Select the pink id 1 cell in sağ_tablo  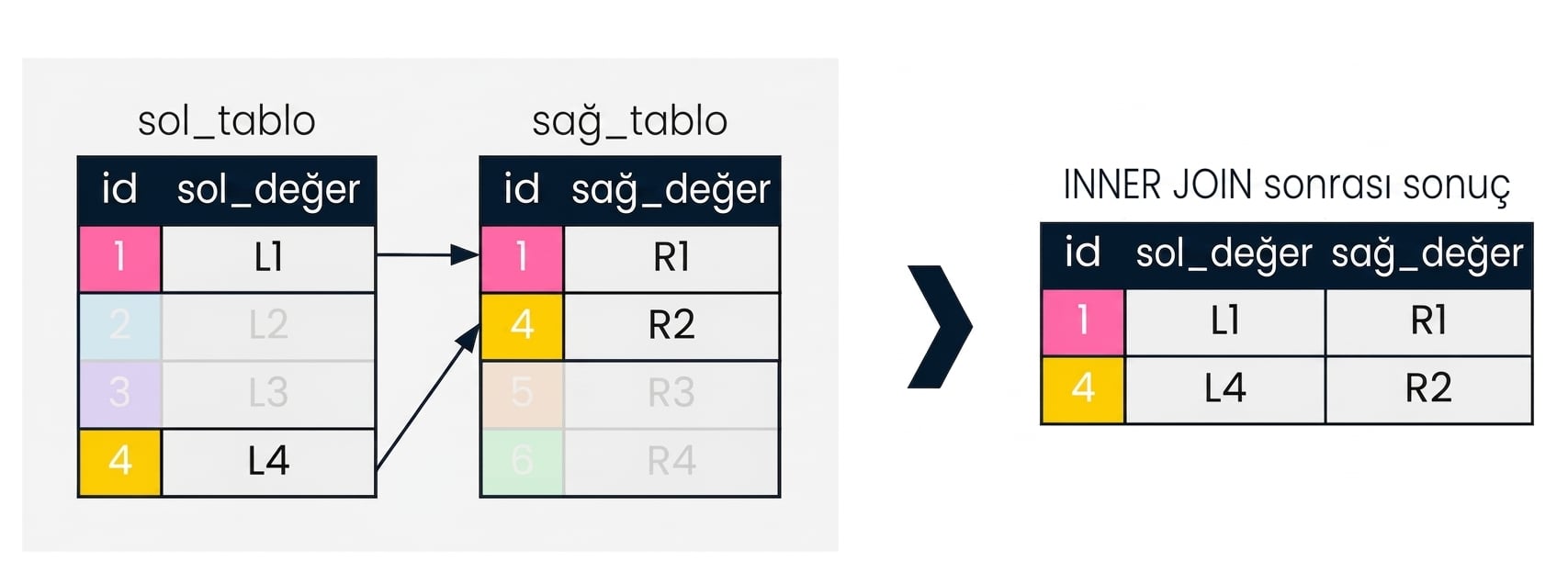(522, 258)
